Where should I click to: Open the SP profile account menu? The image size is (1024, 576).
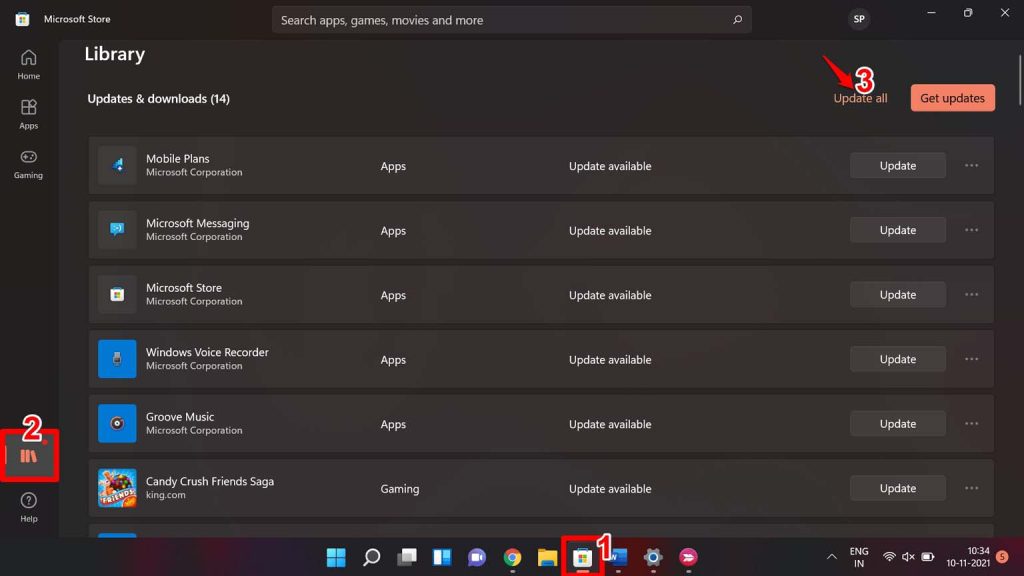click(858, 18)
